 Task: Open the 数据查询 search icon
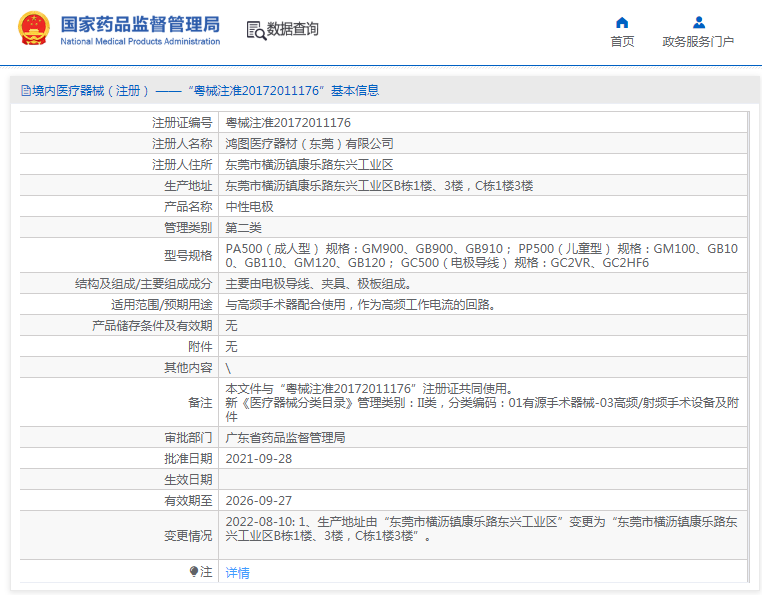(256, 30)
